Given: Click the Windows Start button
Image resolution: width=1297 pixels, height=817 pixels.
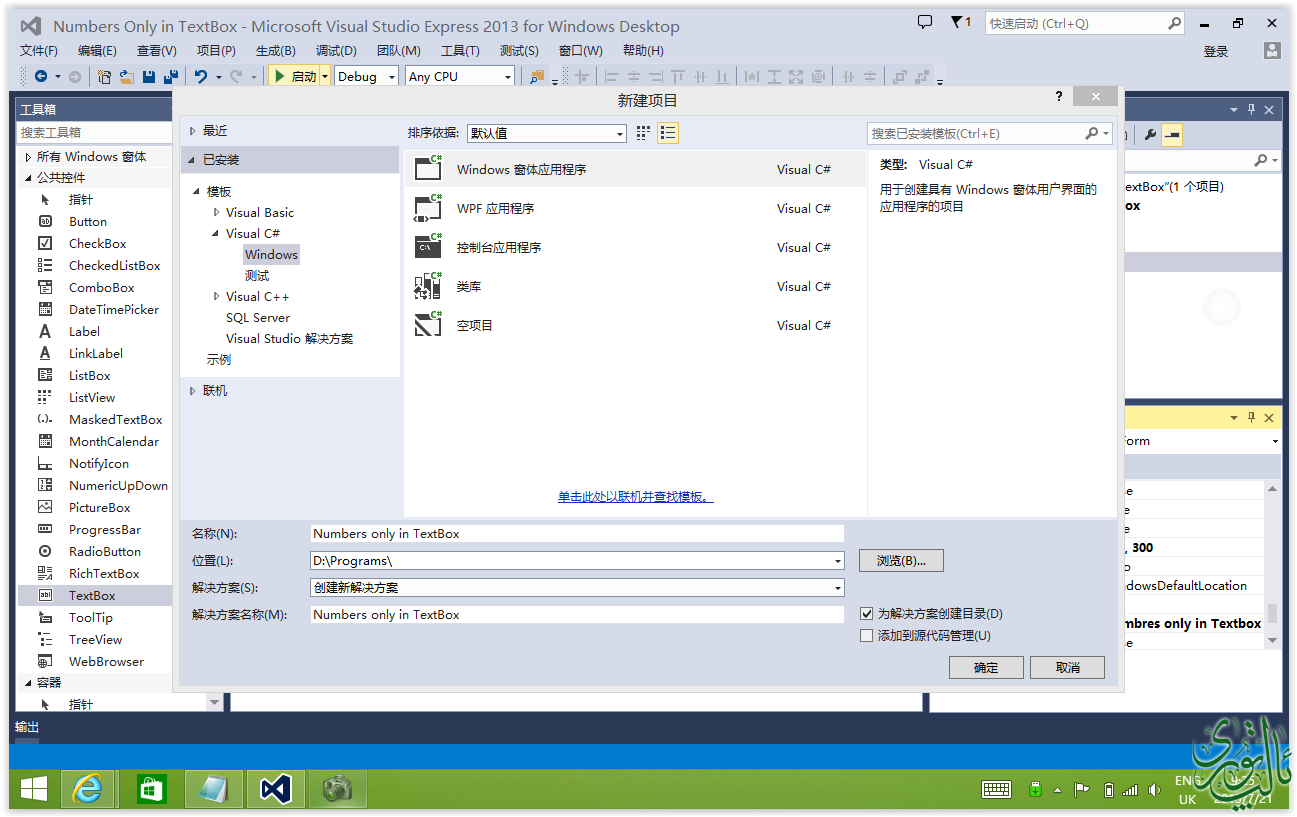Looking at the screenshot, I should (34, 790).
